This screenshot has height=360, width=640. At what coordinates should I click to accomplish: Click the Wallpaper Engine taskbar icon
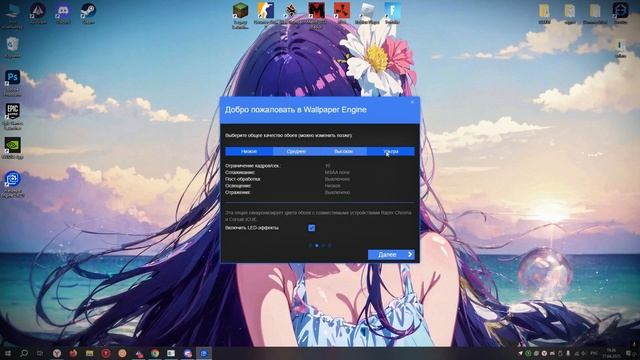pos(204,353)
